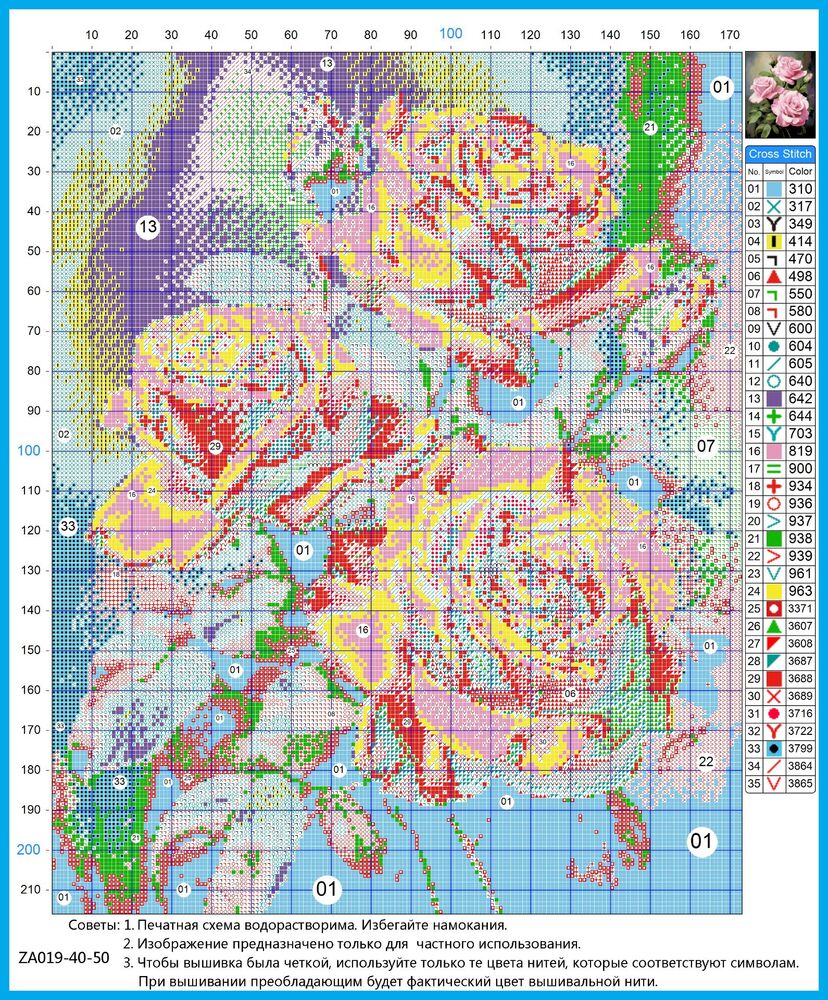Viewport: 828px width, 1000px height.
Task: Select the red cross symbol for color 934
Action: 773,486
